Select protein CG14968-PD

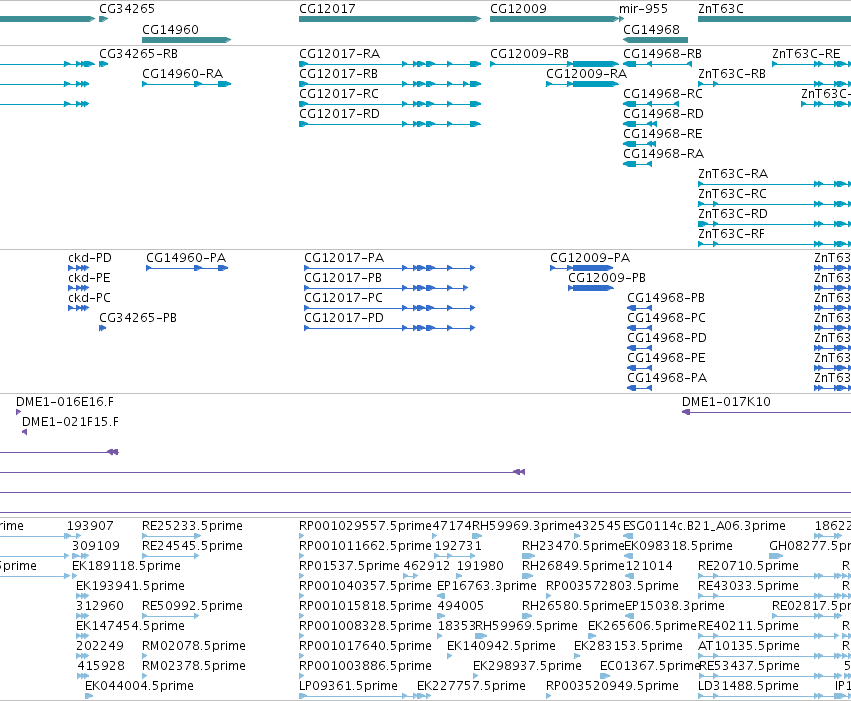[668, 339]
